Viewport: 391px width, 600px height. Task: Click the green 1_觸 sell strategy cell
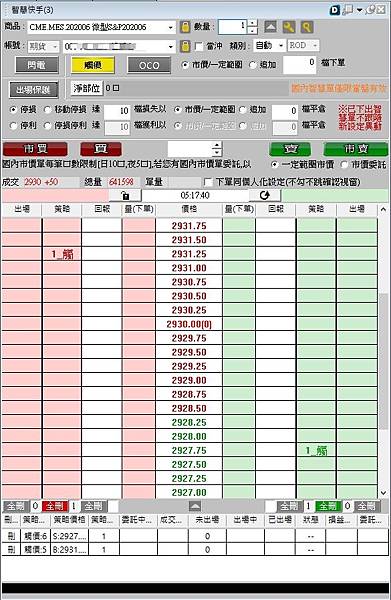[x=316, y=451]
